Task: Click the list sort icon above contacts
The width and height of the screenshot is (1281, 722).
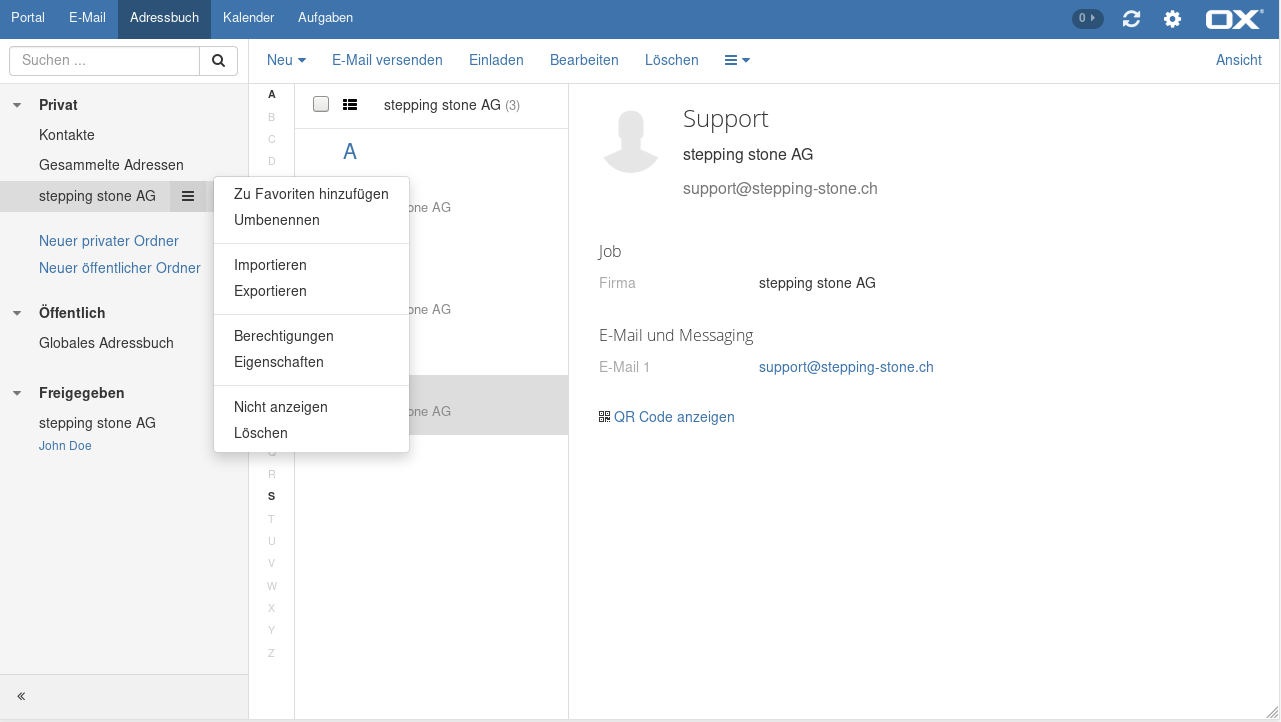Action: click(x=350, y=104)
